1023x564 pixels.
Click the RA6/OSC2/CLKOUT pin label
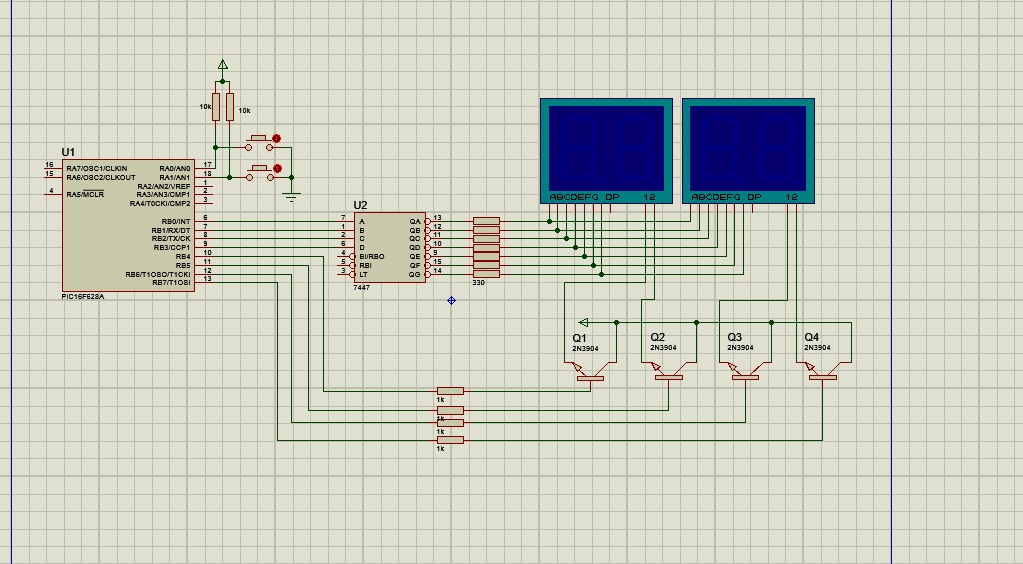100,177
